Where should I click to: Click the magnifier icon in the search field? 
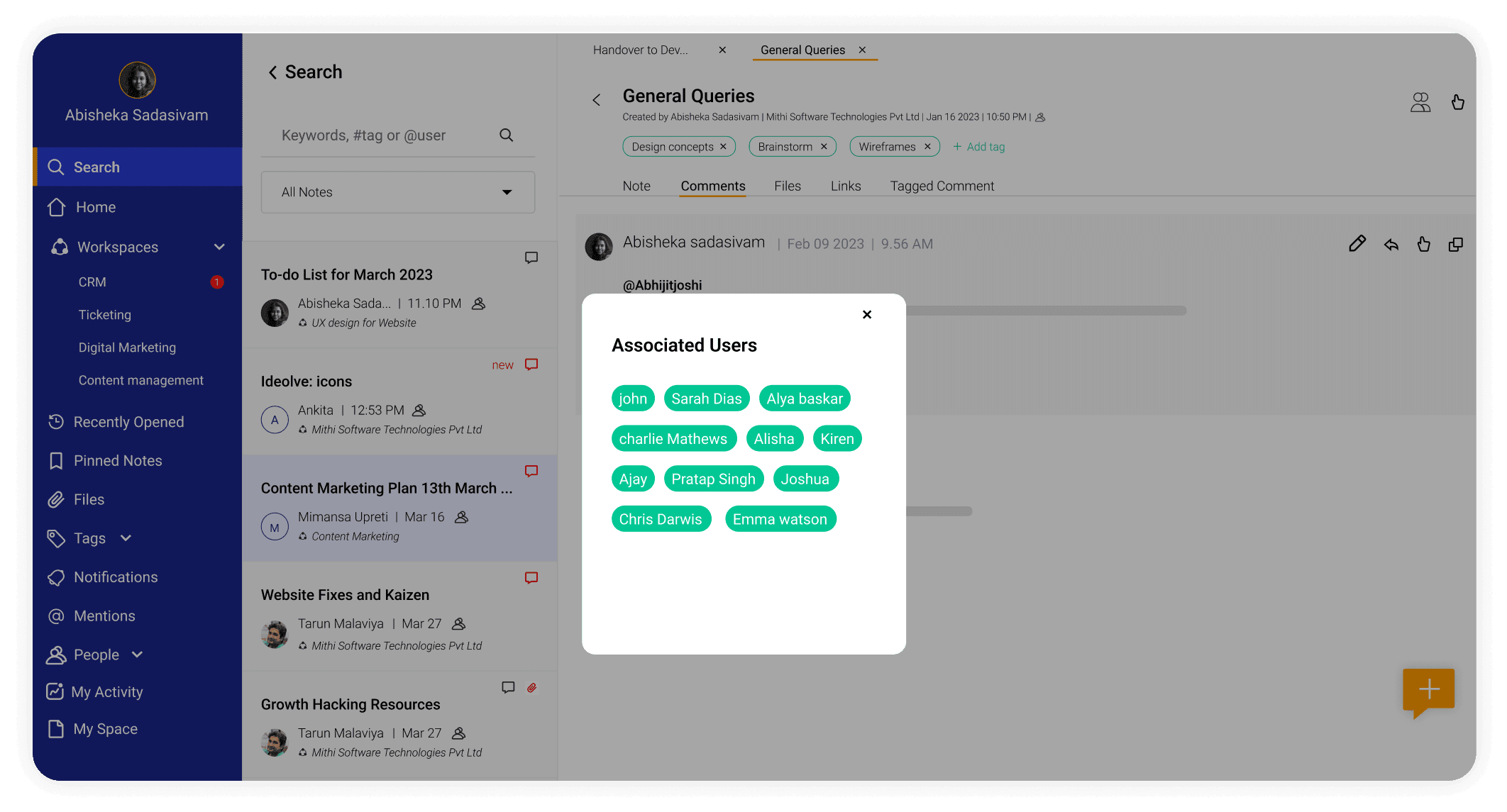pyautogui.click(x=506, y=135)
